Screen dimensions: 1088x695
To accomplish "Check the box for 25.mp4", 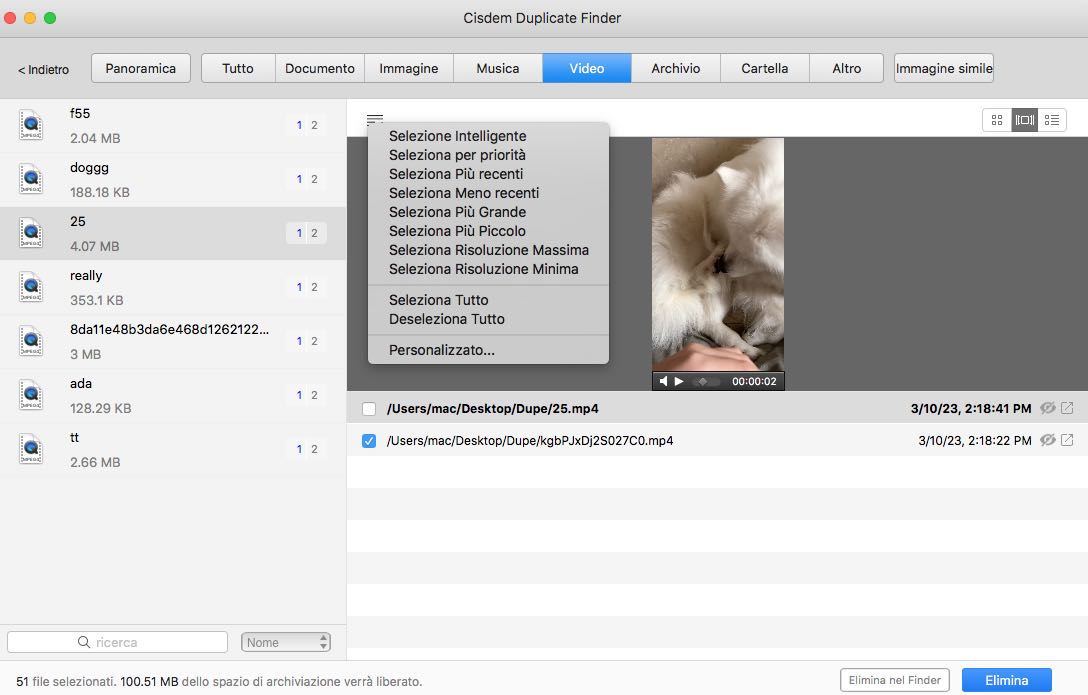I will click(369, 409).
